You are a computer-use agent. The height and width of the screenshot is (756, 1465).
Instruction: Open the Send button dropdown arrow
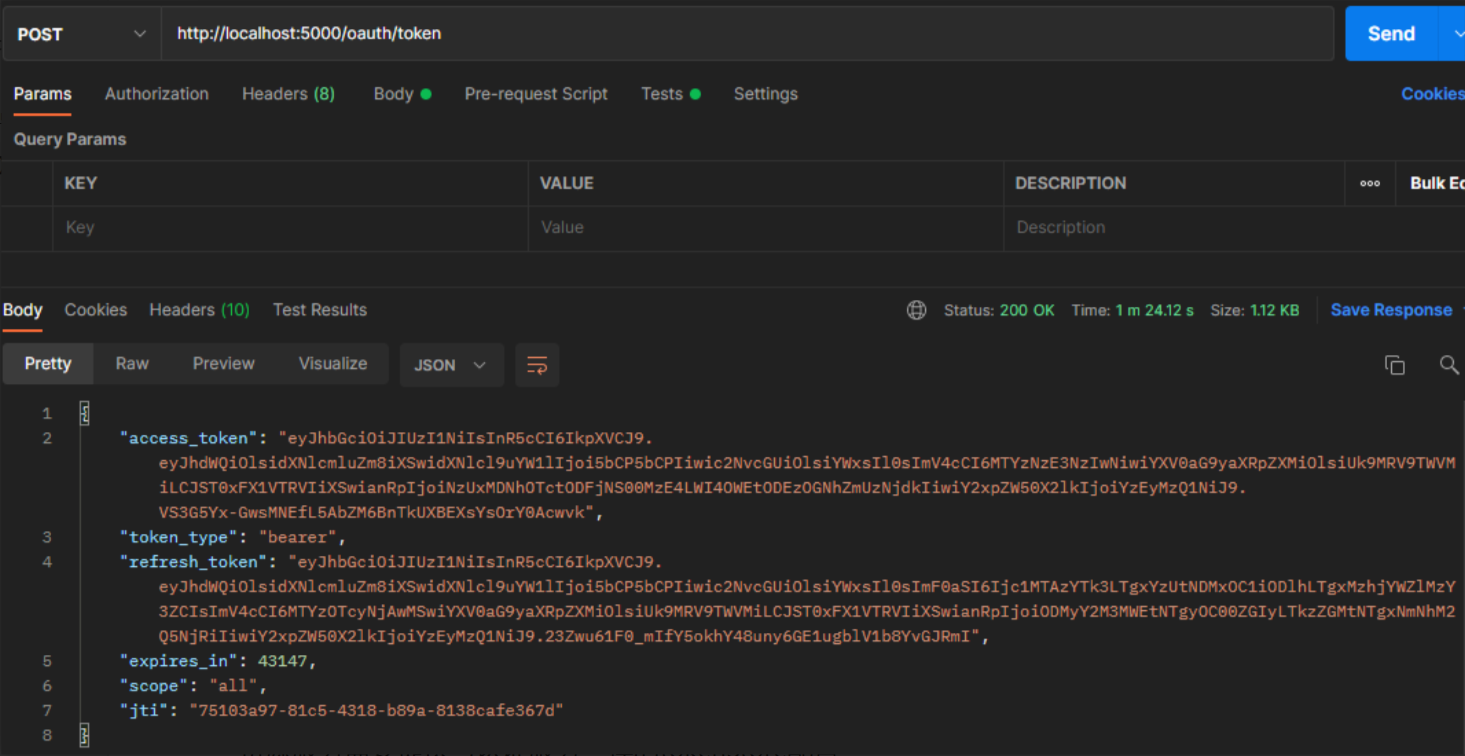(1452, 34)
